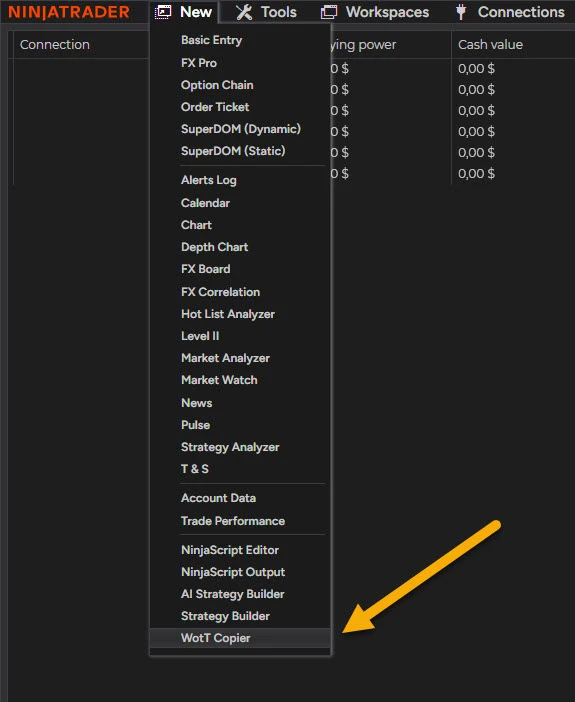Click the Connection column header
575x702 pixels.
(x=55, y=45)
